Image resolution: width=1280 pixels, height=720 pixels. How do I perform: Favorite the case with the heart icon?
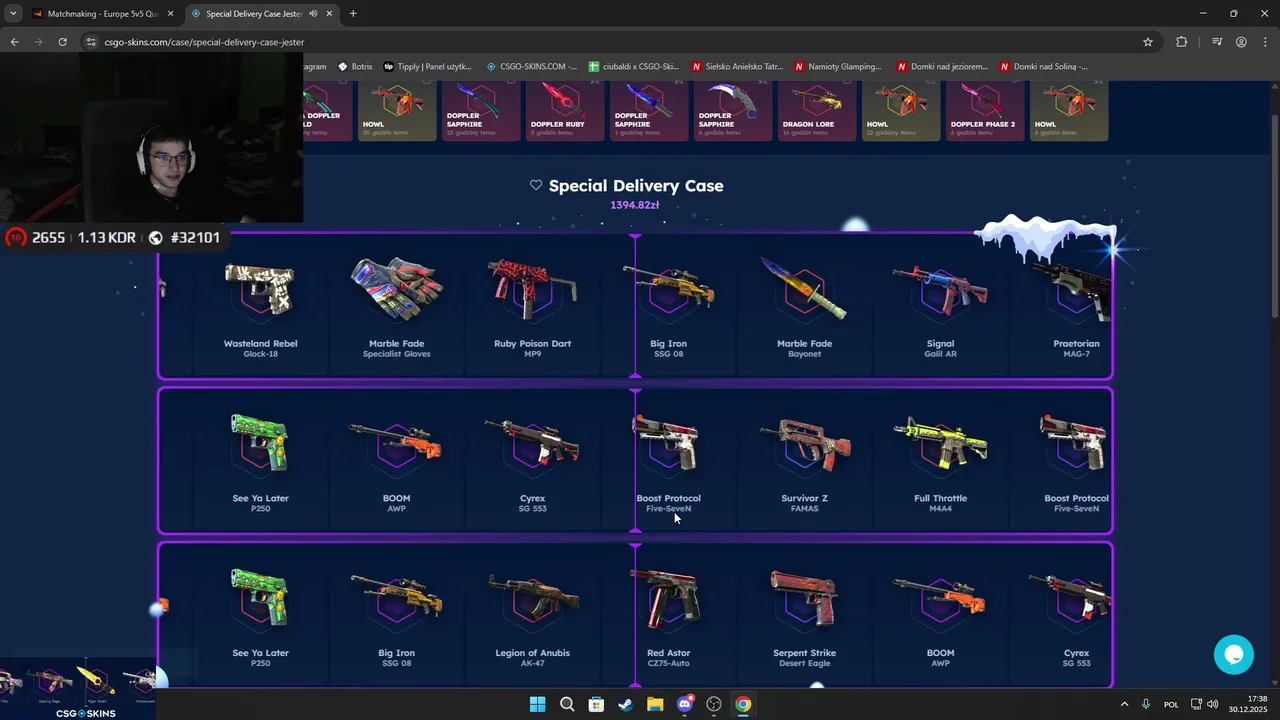point(536,185)
